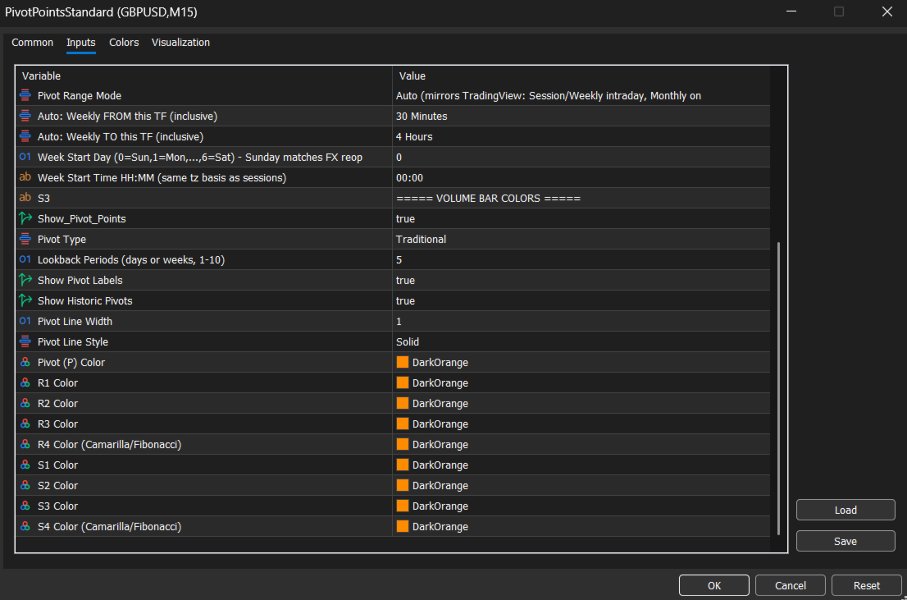Open the 4 Hours timeframe dropdown

[x=581, y=137]
